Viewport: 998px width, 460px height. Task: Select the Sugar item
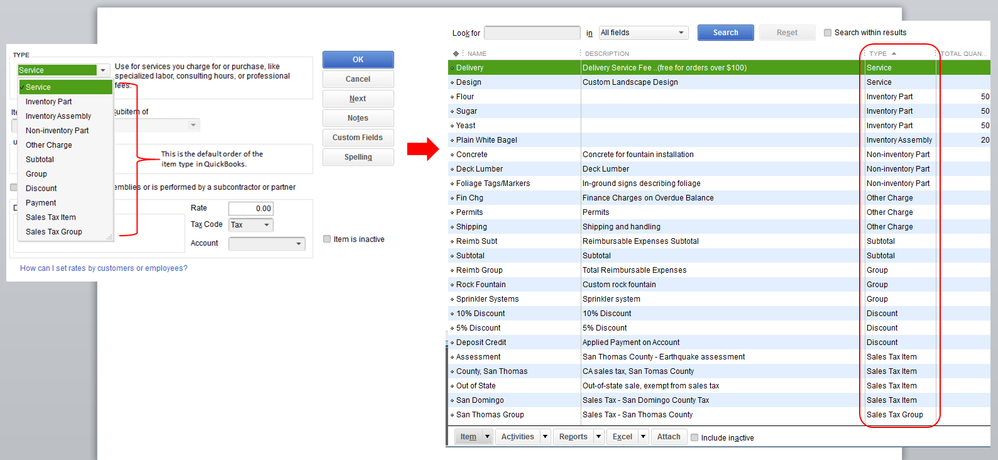(x=467, y=111)
